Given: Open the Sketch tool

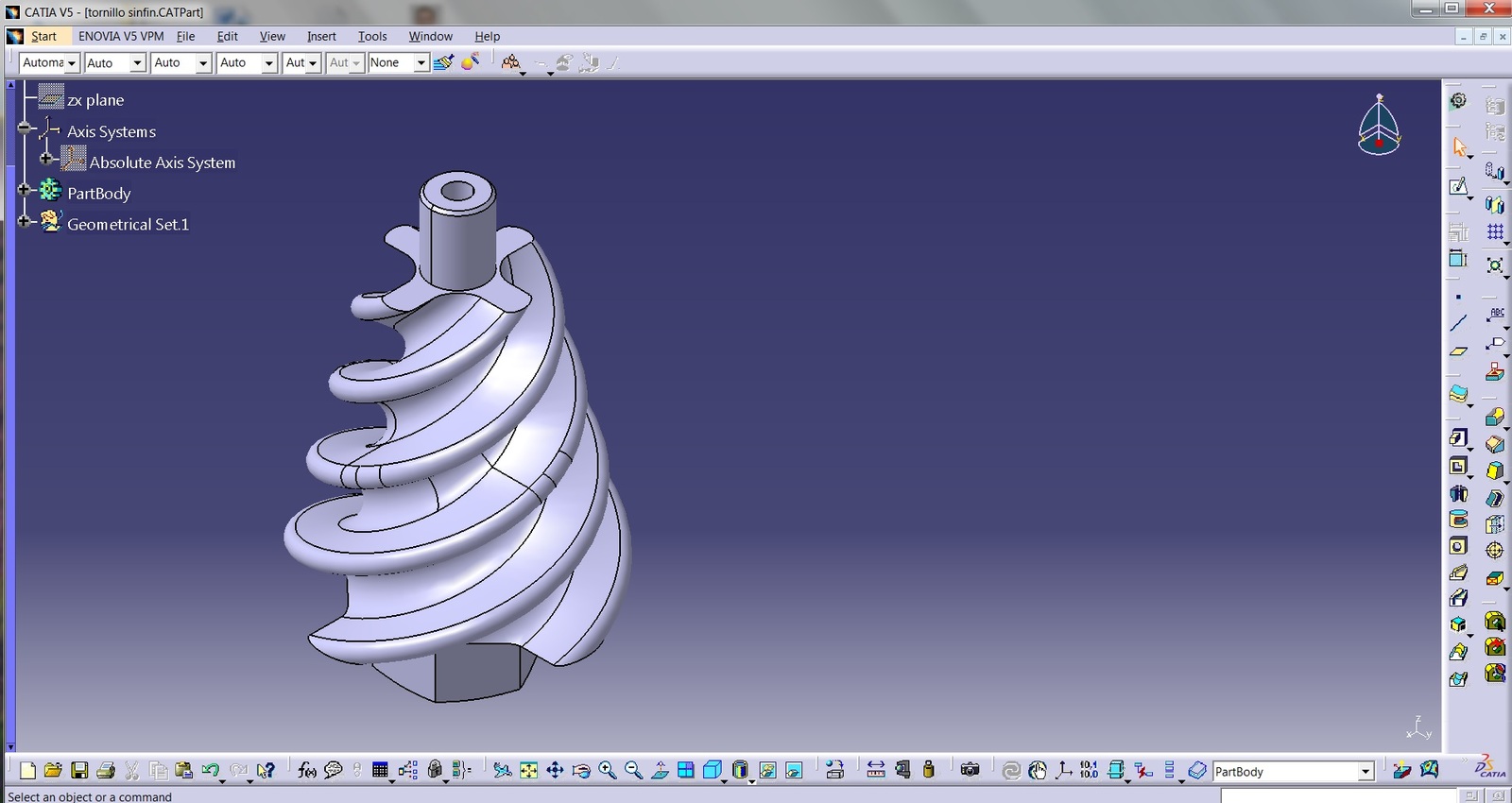Looking at the screenshot, I should coord(1459,187).
